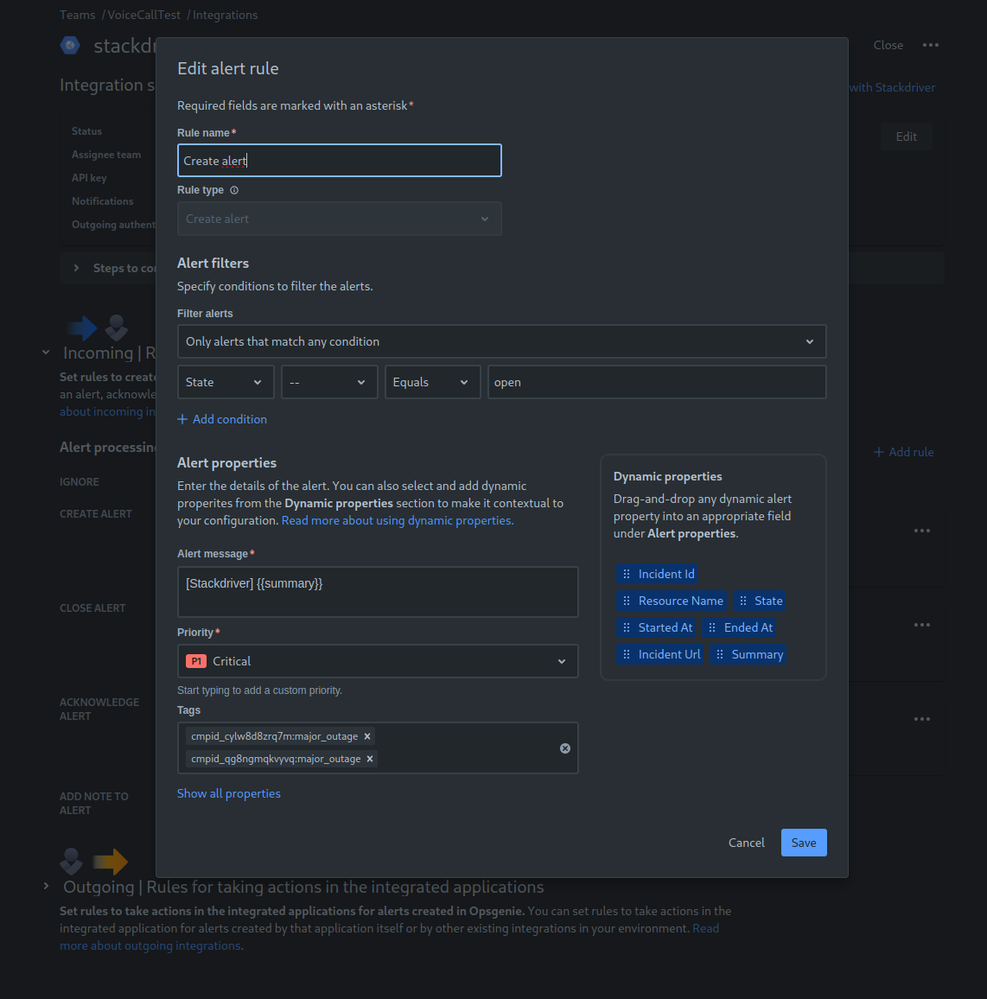Viewport: 987px width, 999px height.
Task: Open the Priority Critical dropdown
Action: click(x=378, y=661)
